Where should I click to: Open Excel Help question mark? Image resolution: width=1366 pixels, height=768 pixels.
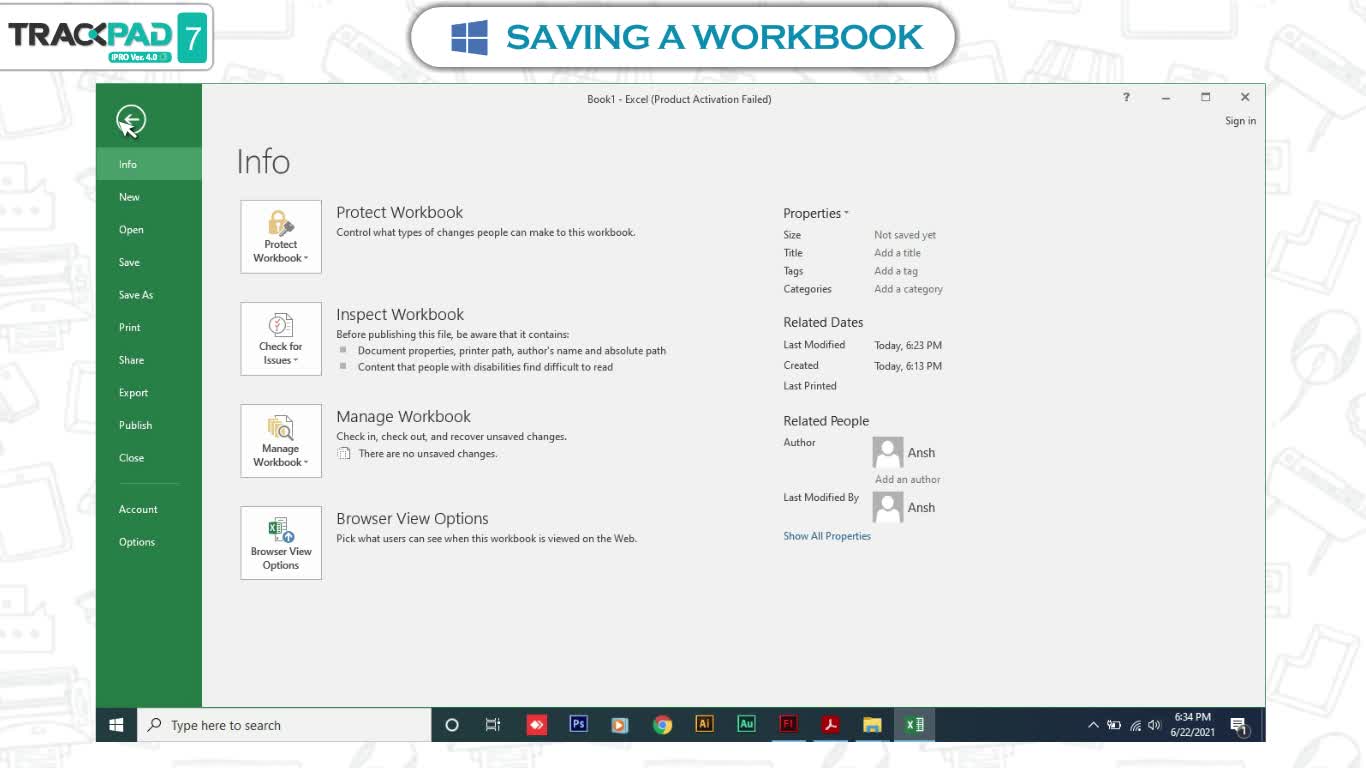1126,97
